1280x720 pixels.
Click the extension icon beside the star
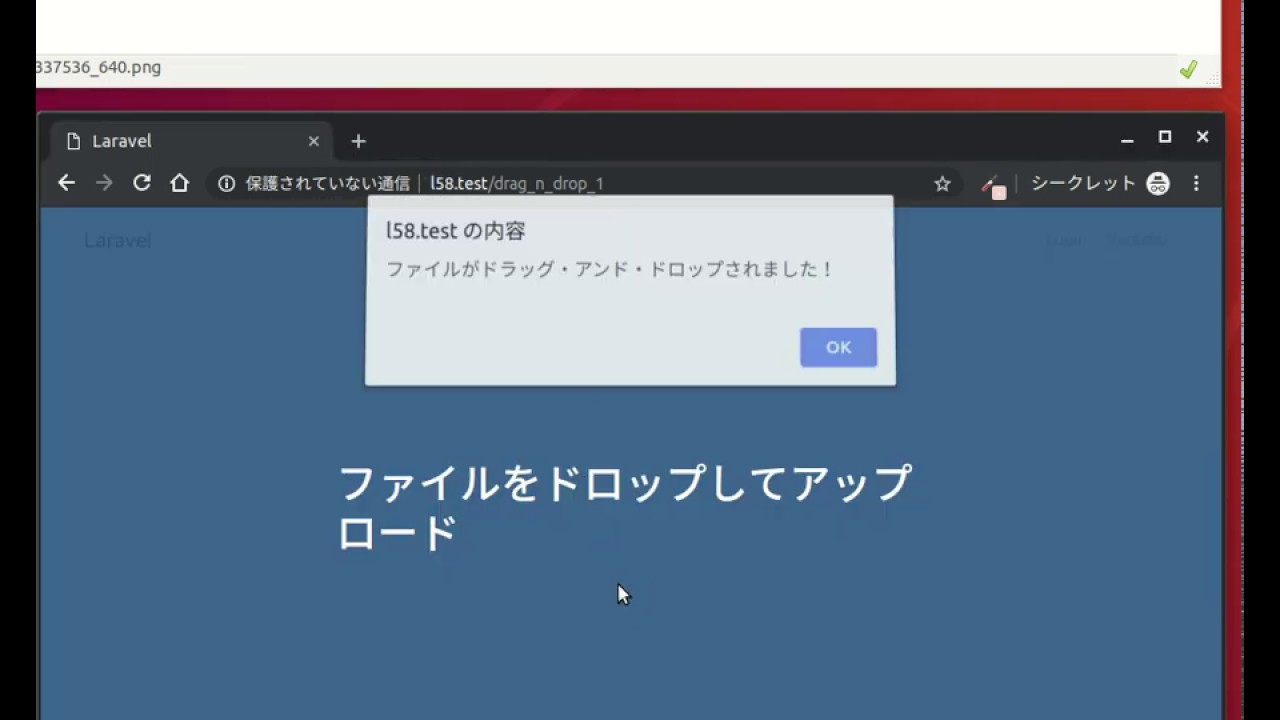tap(992, 186)
